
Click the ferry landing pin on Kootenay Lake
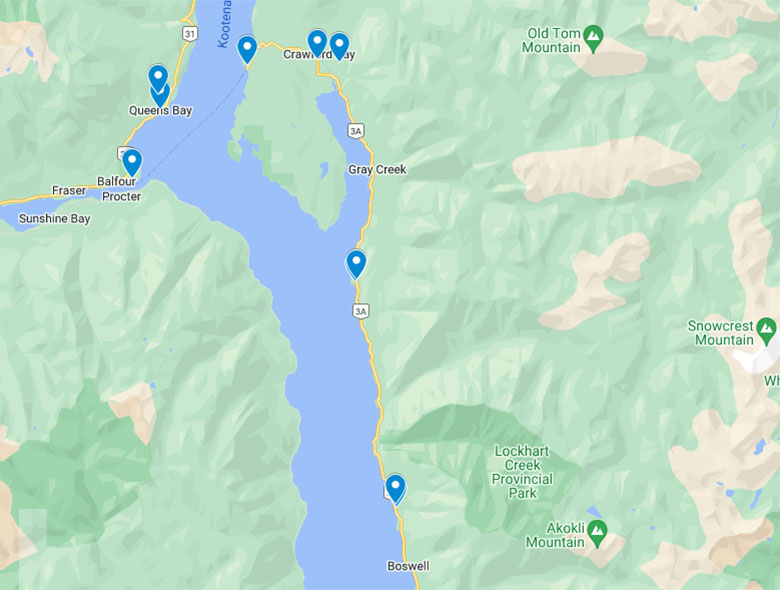pyautogui.click(x=247, y=48)
